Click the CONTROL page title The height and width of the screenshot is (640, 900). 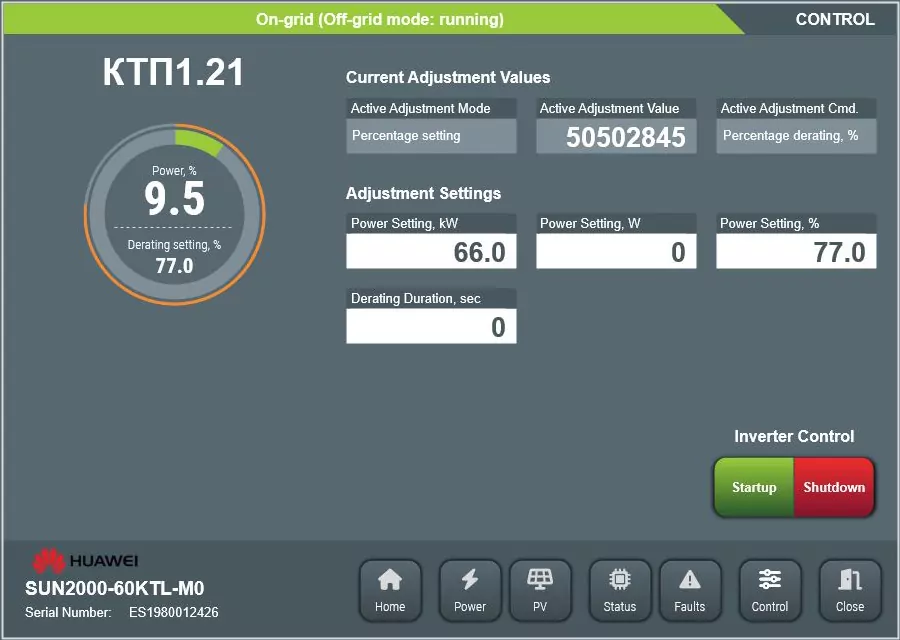tap(835, 20)
